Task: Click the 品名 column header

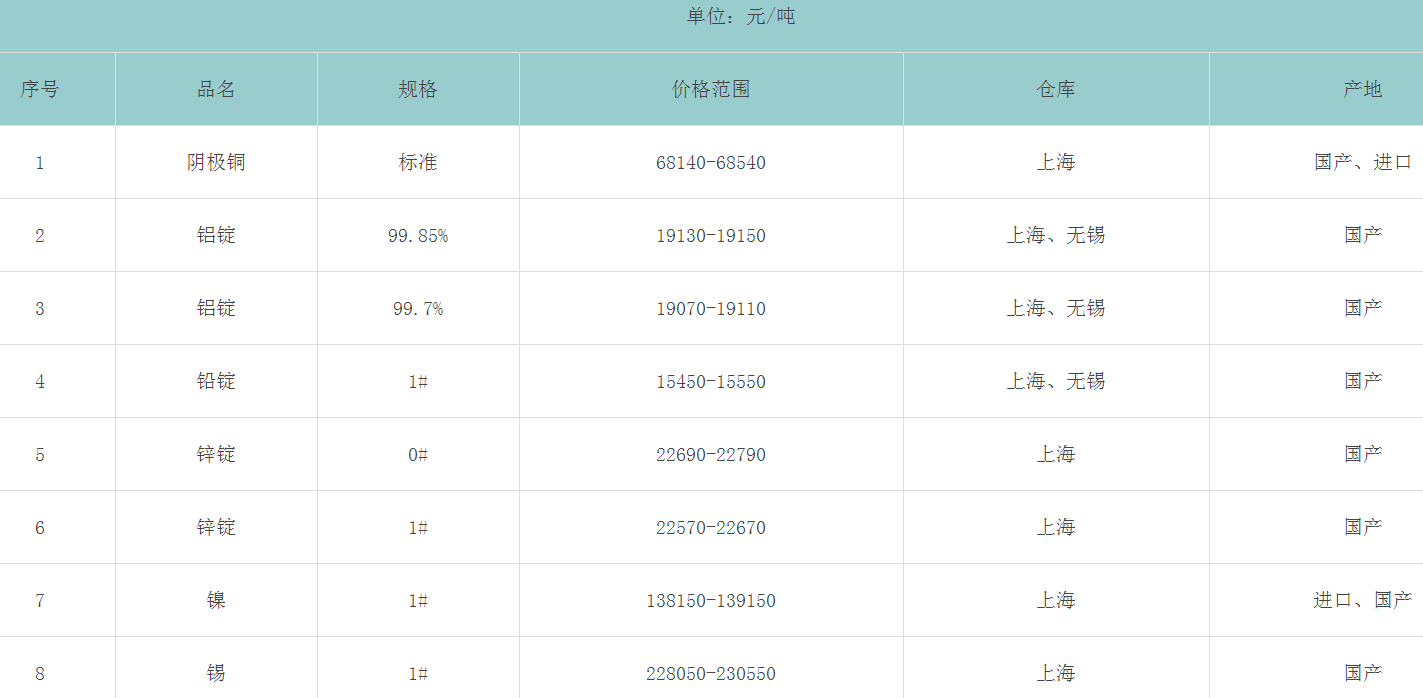Action: click(x=216, y=89)
